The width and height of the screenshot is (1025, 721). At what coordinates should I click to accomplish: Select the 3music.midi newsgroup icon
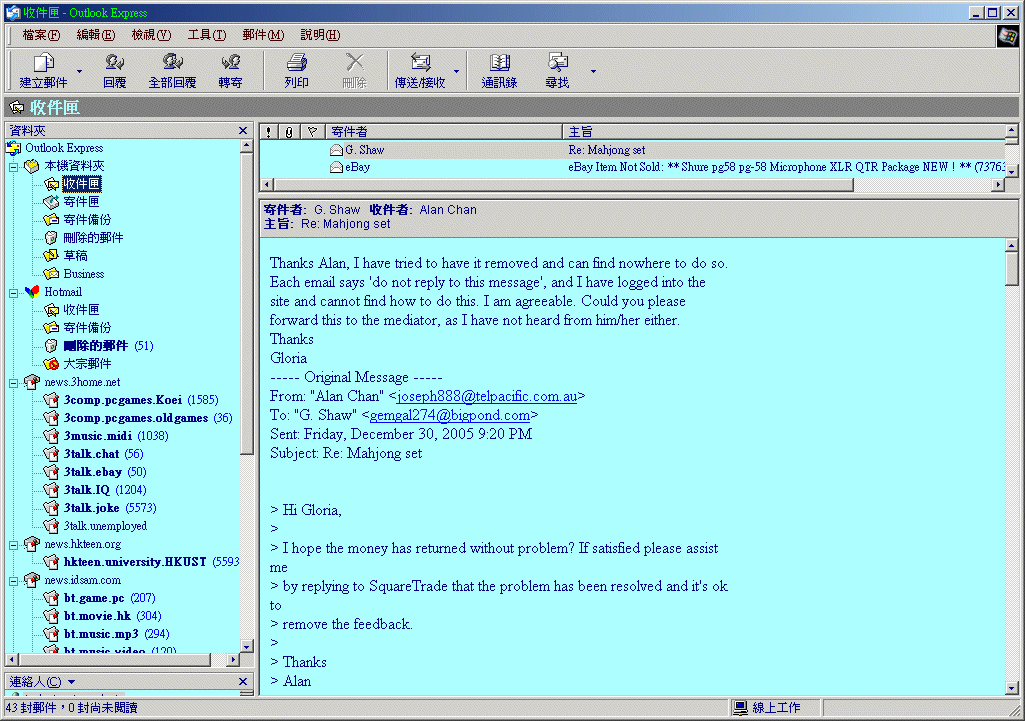coord(51,436)
